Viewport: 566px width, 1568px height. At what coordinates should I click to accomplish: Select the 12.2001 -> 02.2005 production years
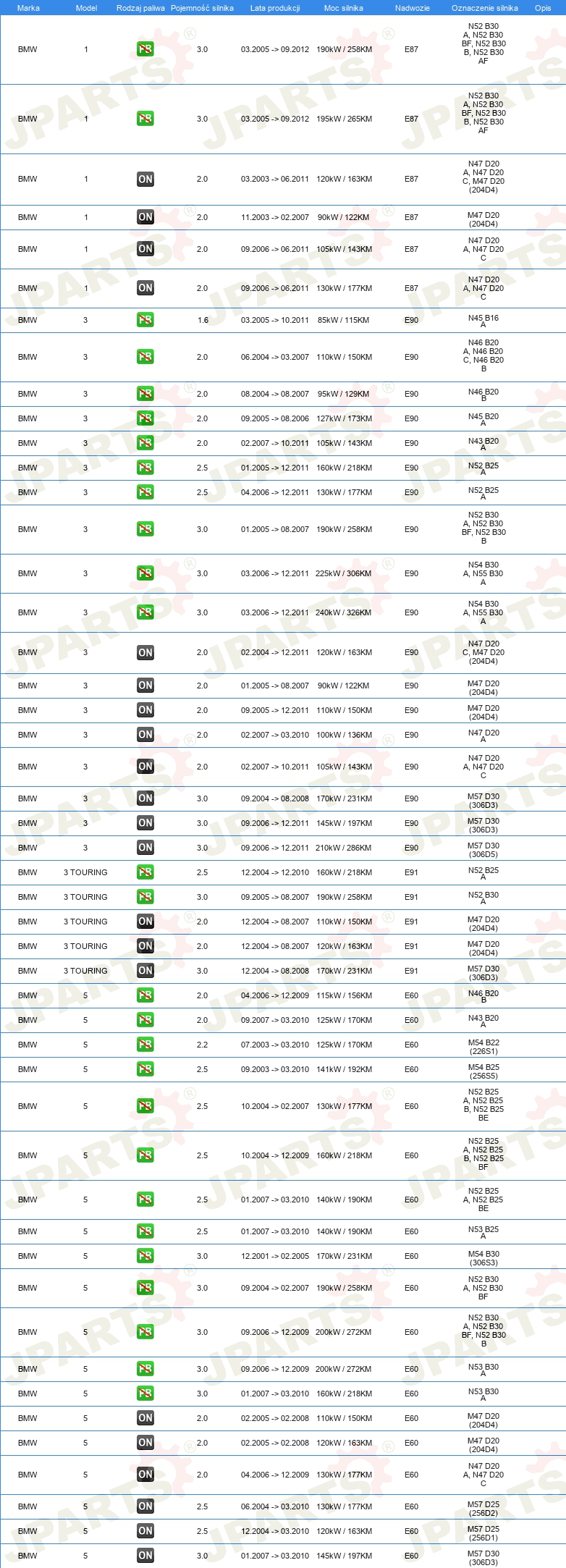point(275,1256)
